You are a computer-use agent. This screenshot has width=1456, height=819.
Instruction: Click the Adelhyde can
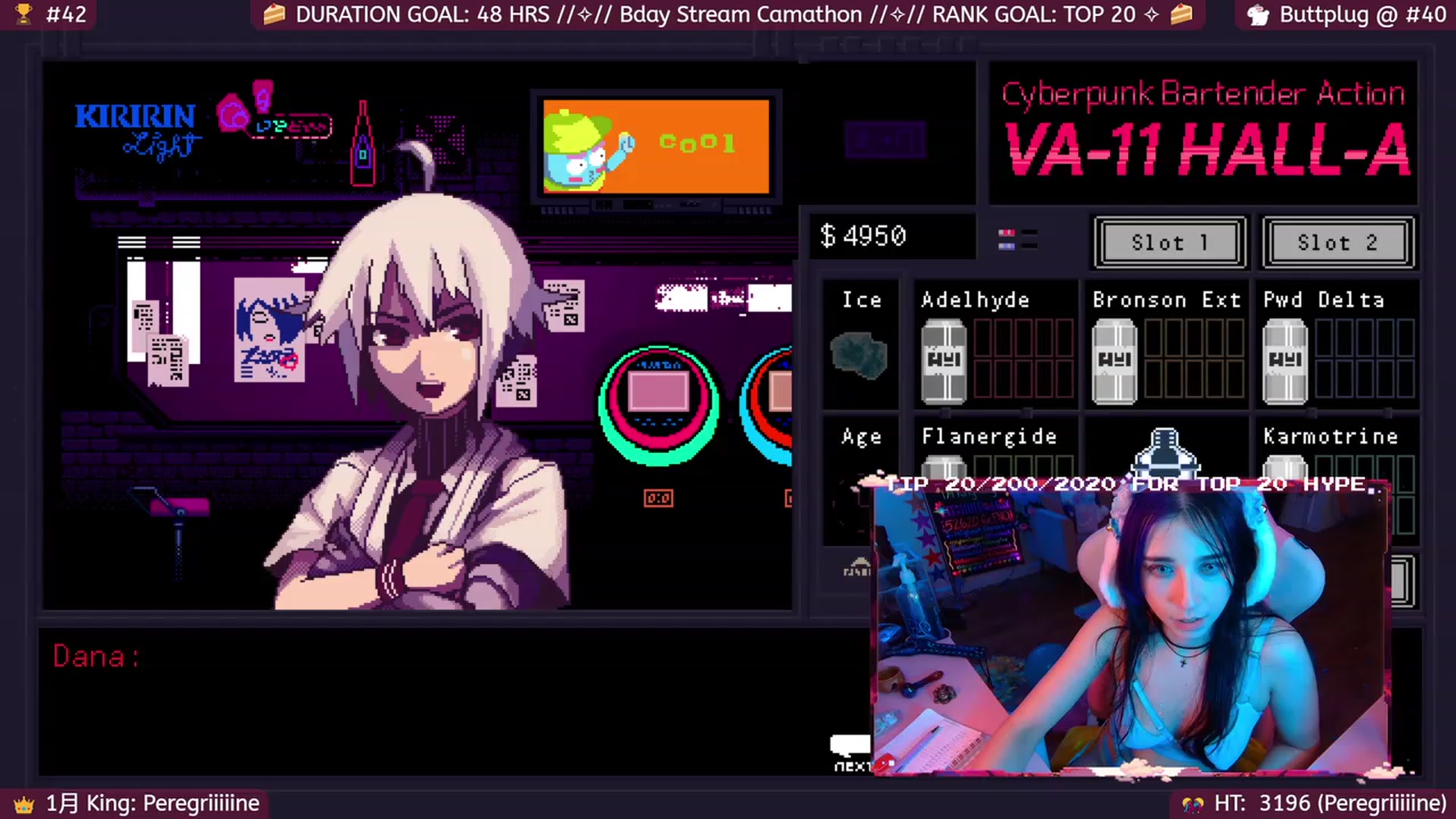tap(943, 361)
